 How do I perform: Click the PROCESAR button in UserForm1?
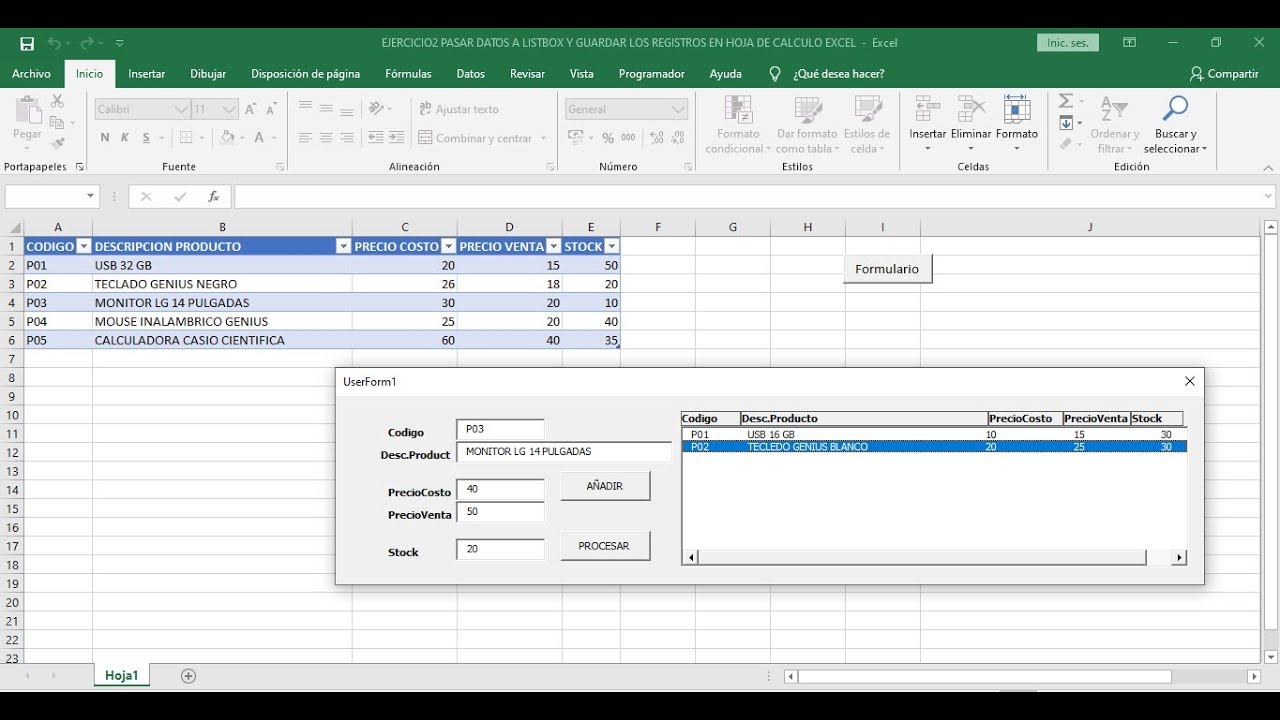(605, 546)
